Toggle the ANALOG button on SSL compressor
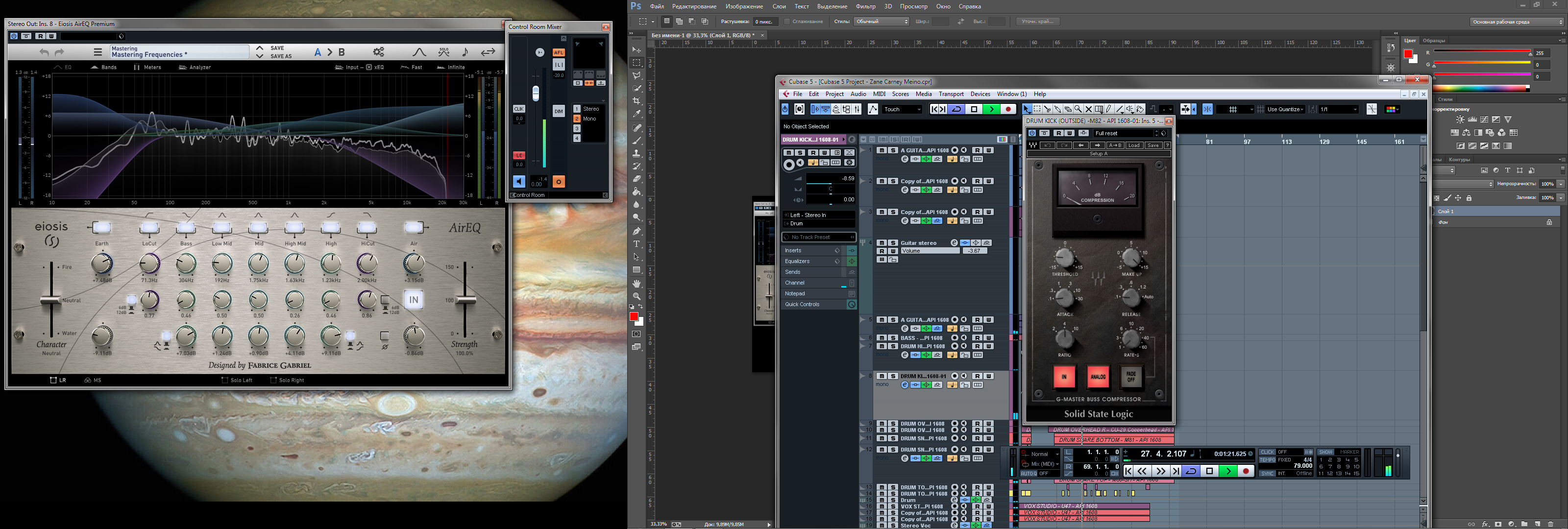Image resolution: width=1568 pixels, height=529 pixels. click(x=1098, y=377)
